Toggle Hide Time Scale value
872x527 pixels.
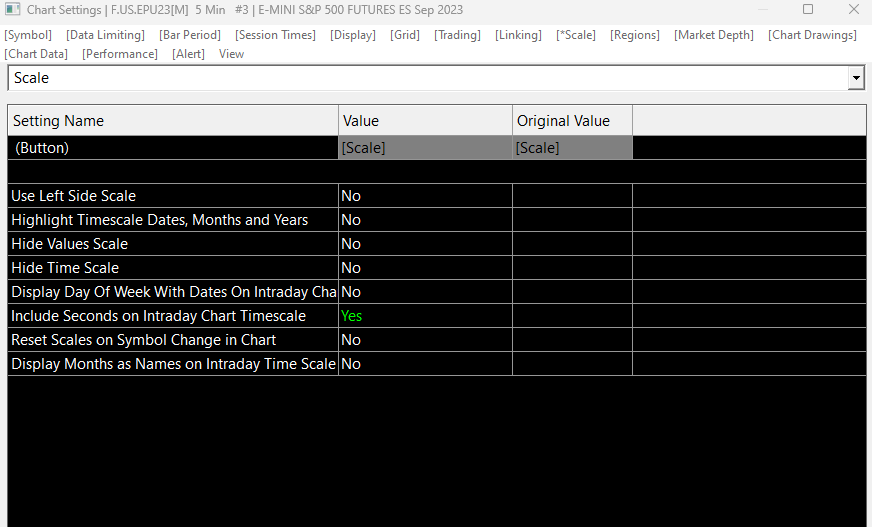point(425,267)
